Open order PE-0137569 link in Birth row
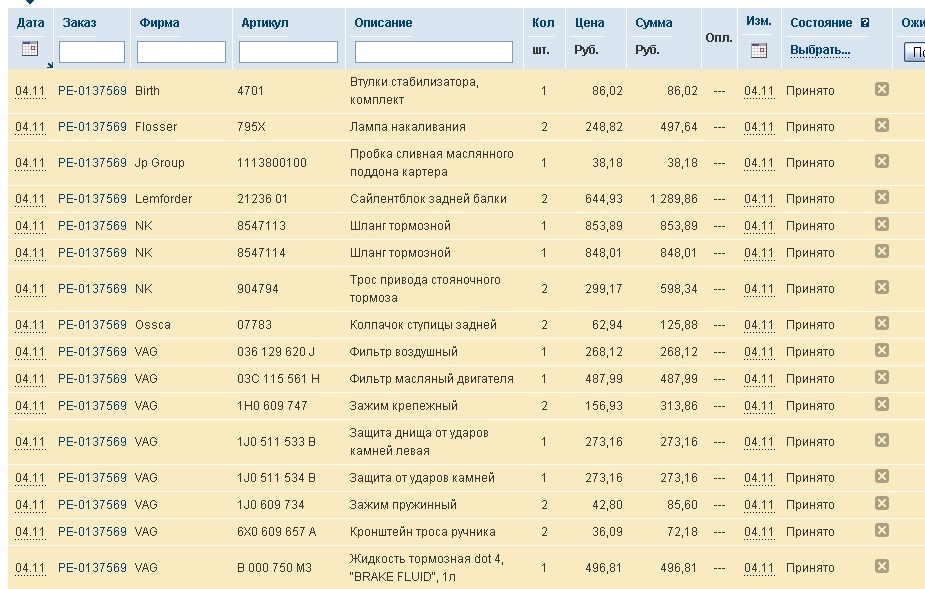925x589 pixels. pyautogui.click(x=92, y=91)
